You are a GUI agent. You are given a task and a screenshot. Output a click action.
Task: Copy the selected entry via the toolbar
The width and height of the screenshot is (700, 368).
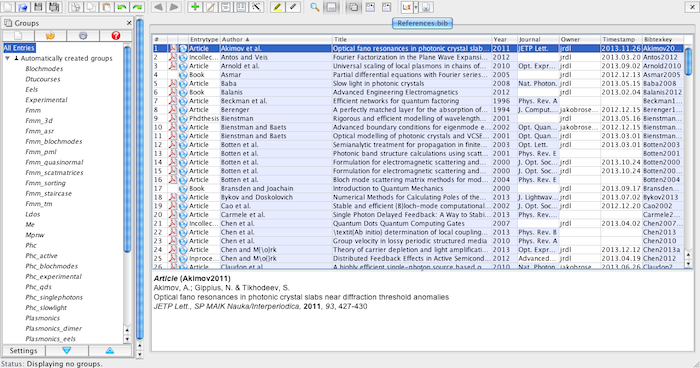91,7
